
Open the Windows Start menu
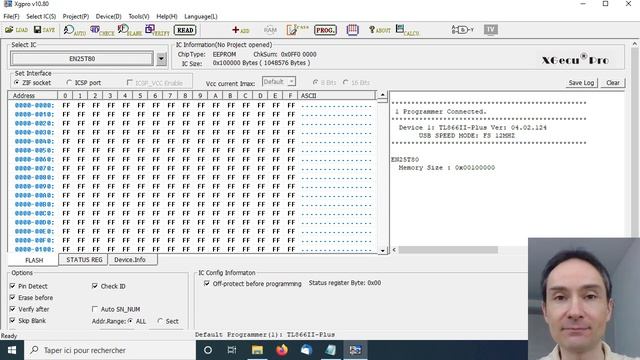12,350
